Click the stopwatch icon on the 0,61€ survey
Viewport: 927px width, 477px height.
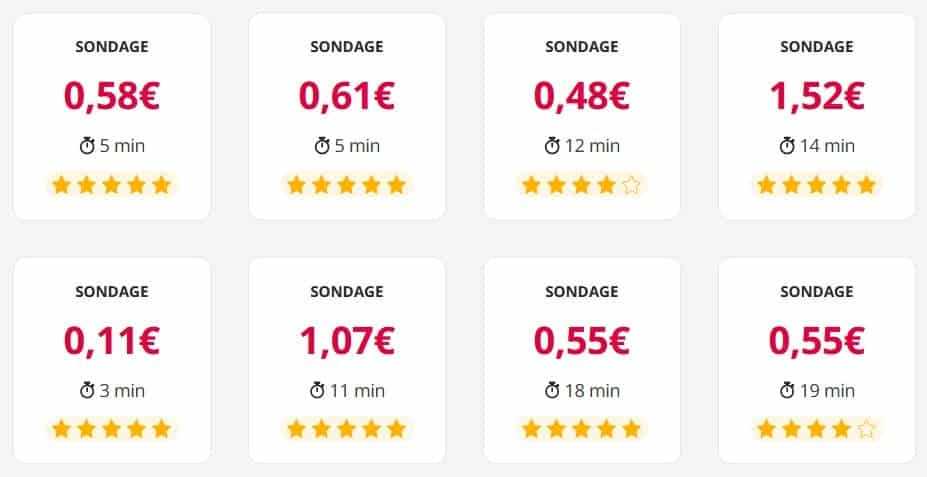coord(322,146)
